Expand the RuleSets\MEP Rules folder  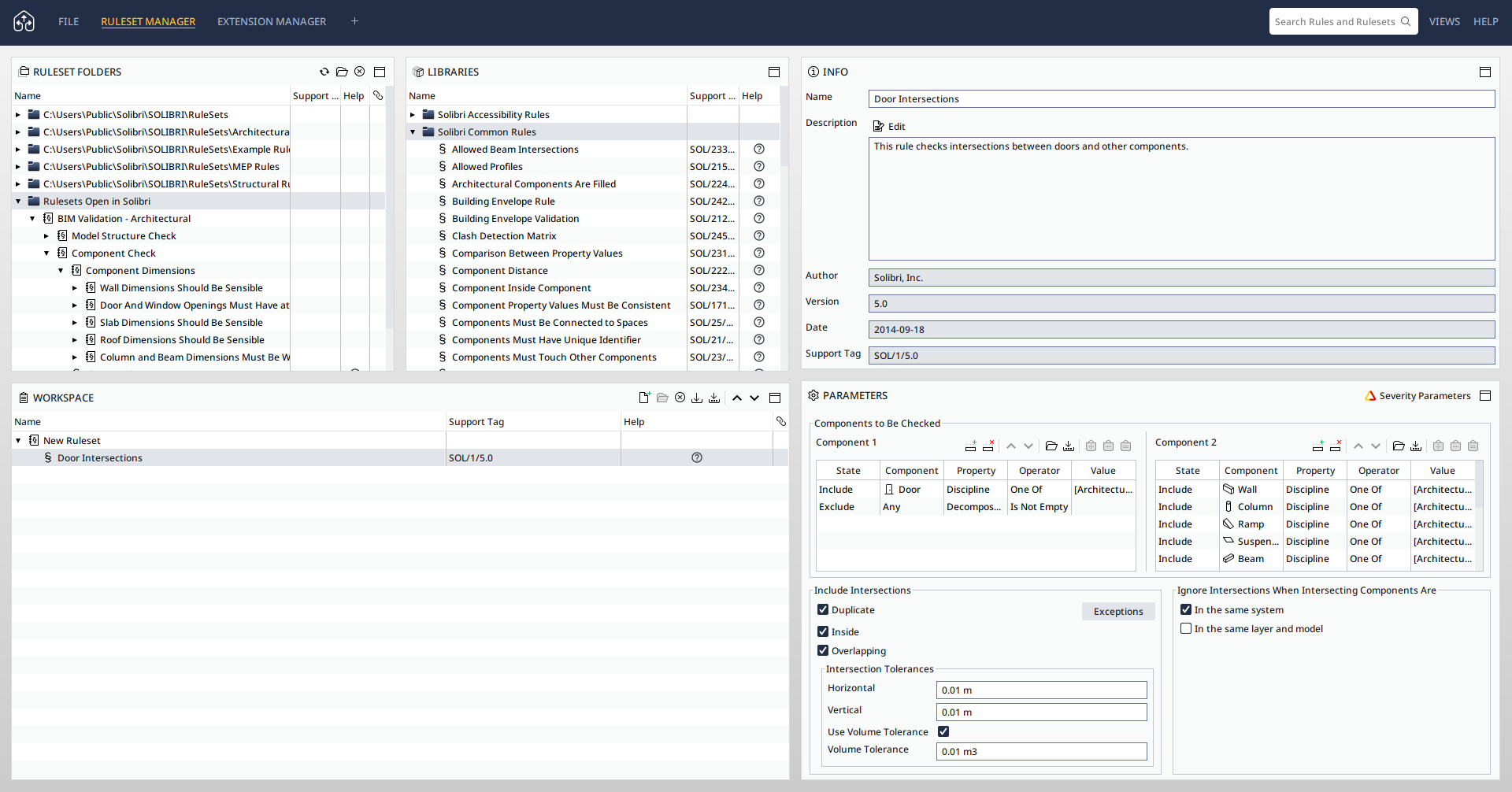[x=18, y=166]
